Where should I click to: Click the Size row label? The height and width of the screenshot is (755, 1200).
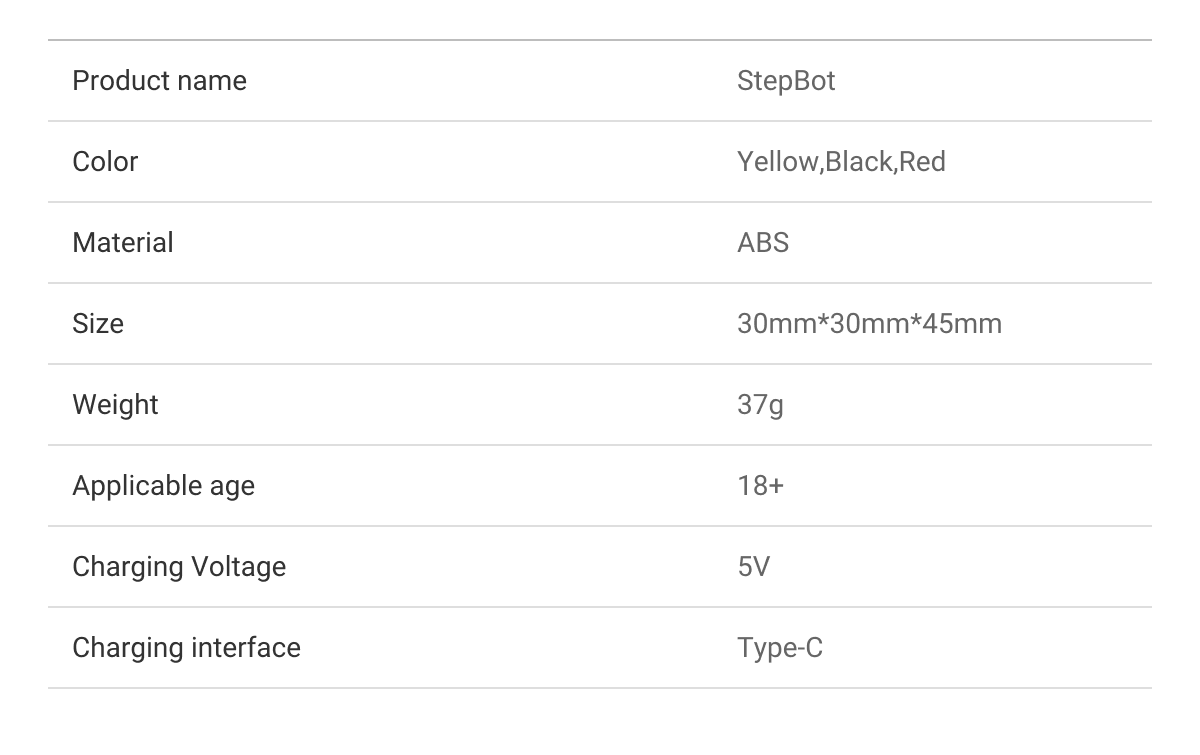tap(98, 324)
